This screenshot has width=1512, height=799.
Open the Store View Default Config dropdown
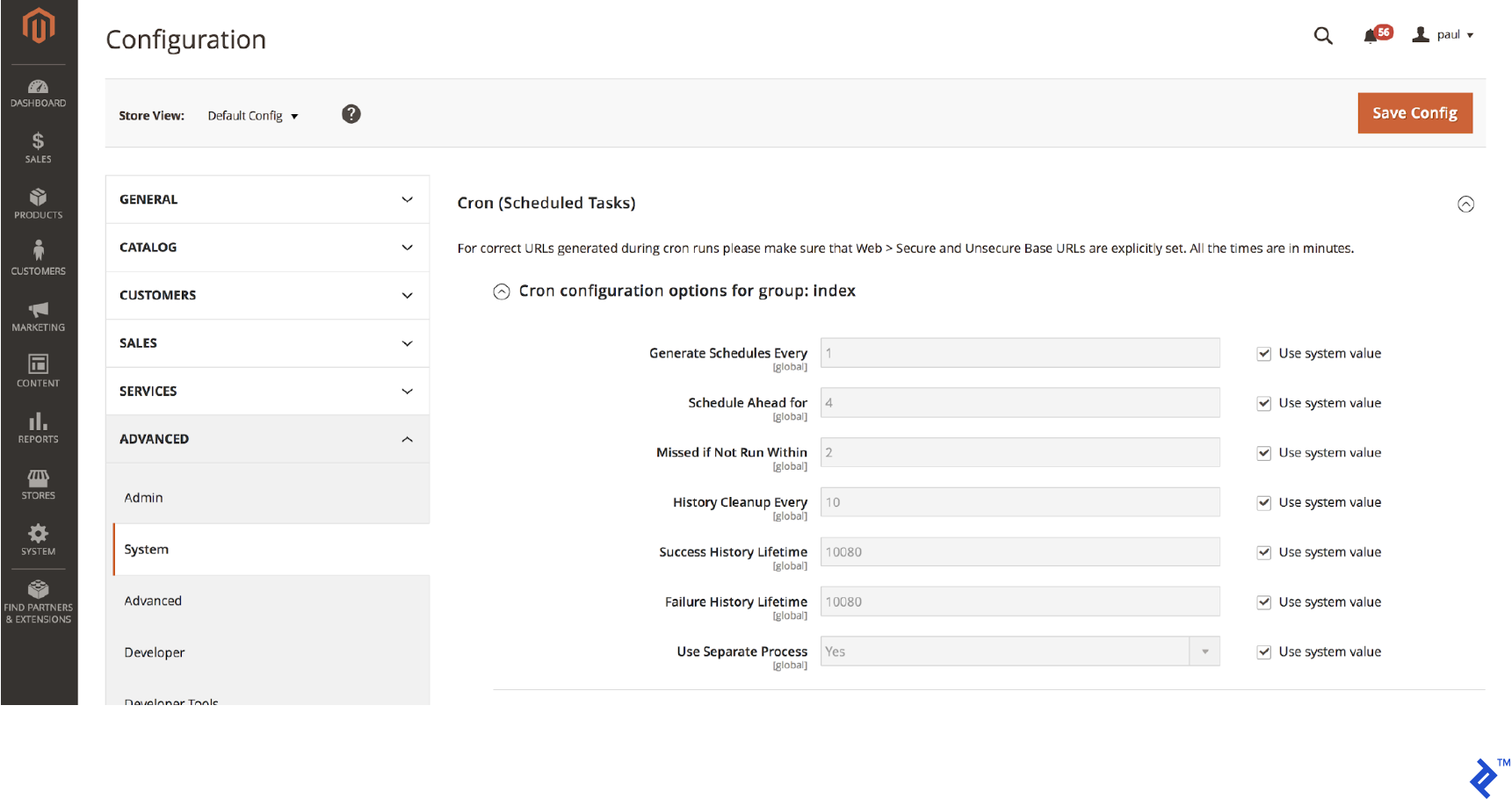pos(253,115)
